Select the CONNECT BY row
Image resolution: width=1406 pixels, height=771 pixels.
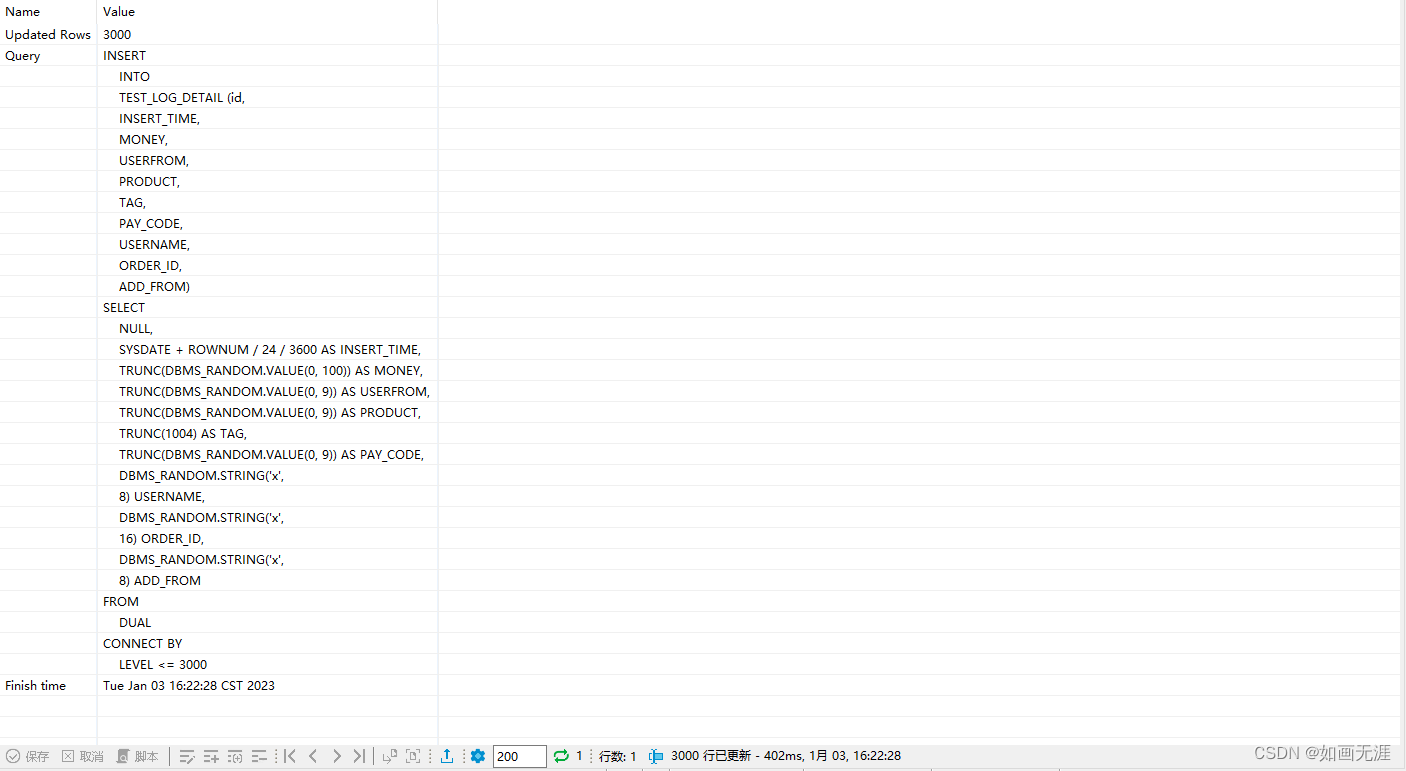point(267,643)
